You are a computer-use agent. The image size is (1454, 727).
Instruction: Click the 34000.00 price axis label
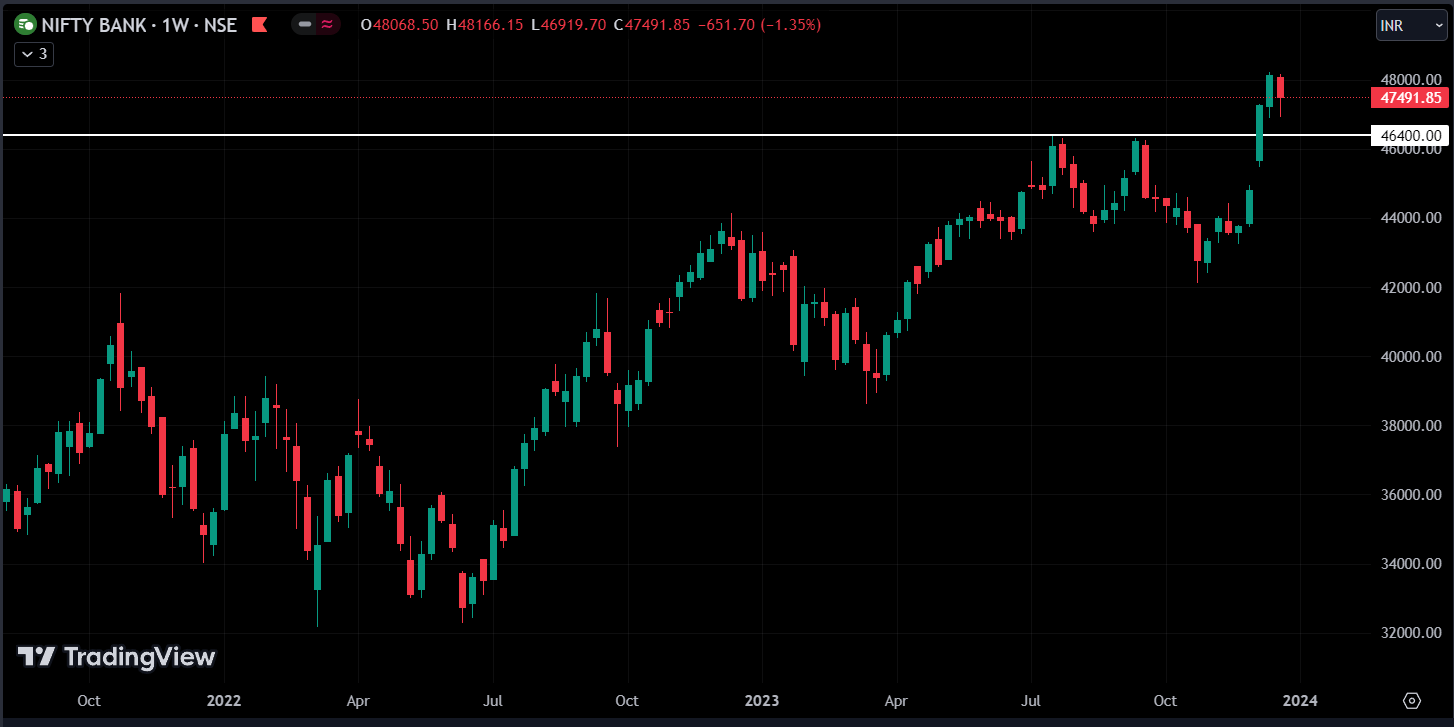click(1411, 563)
